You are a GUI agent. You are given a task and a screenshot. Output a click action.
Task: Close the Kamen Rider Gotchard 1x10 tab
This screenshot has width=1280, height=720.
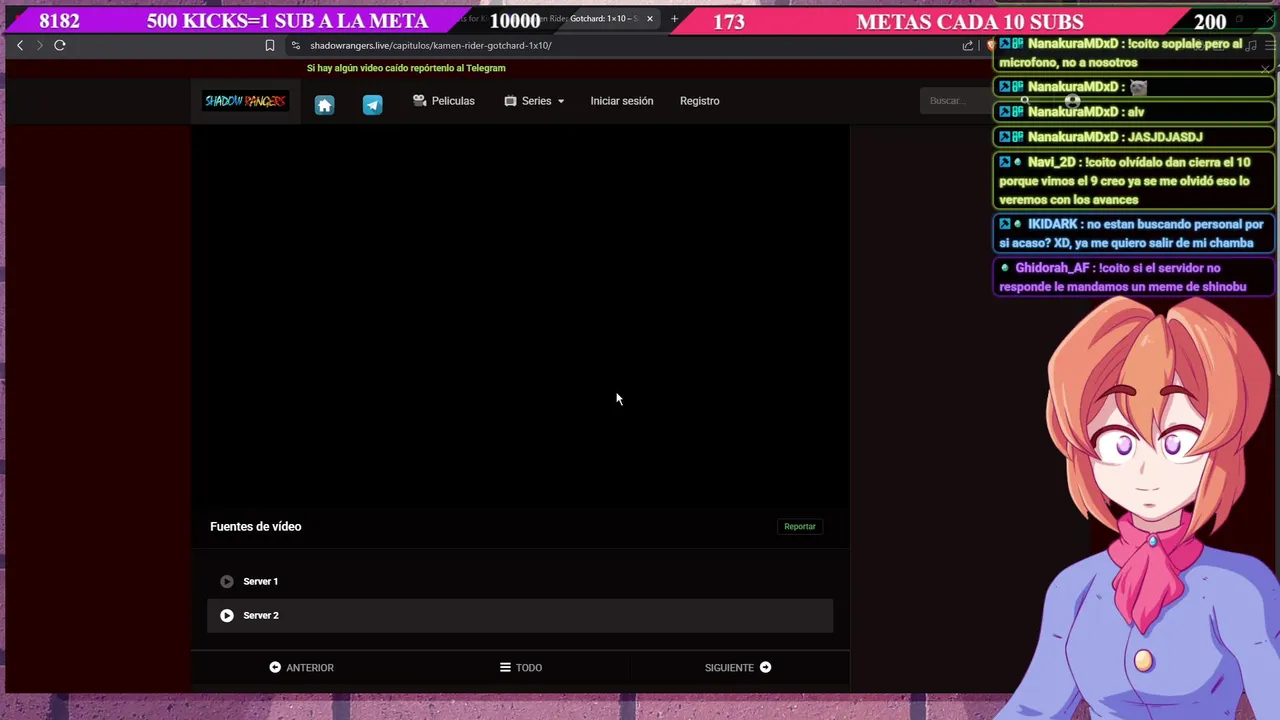pos(650,19)
